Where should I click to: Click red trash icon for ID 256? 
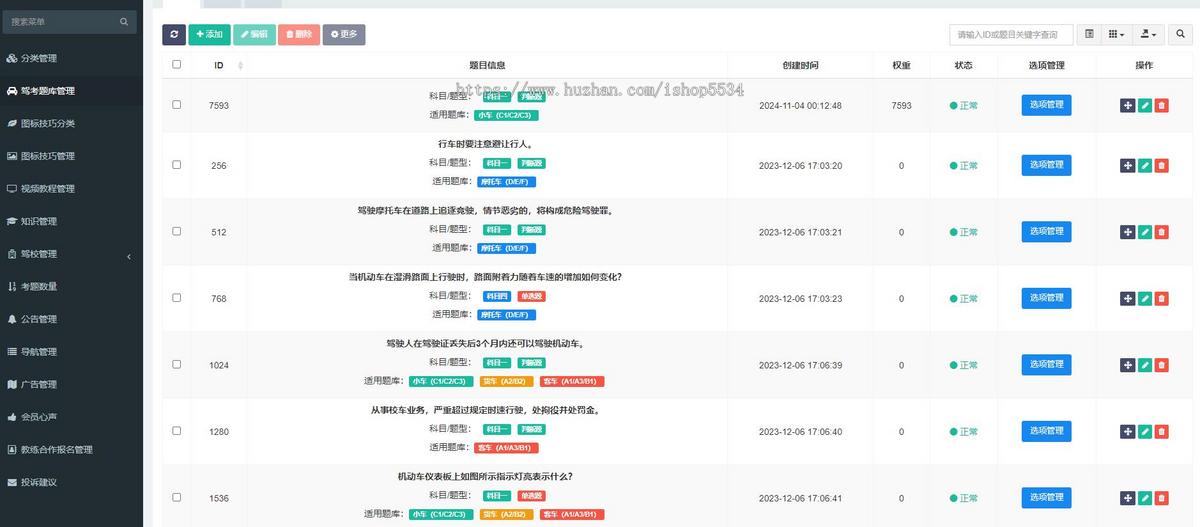(1161, 165)
